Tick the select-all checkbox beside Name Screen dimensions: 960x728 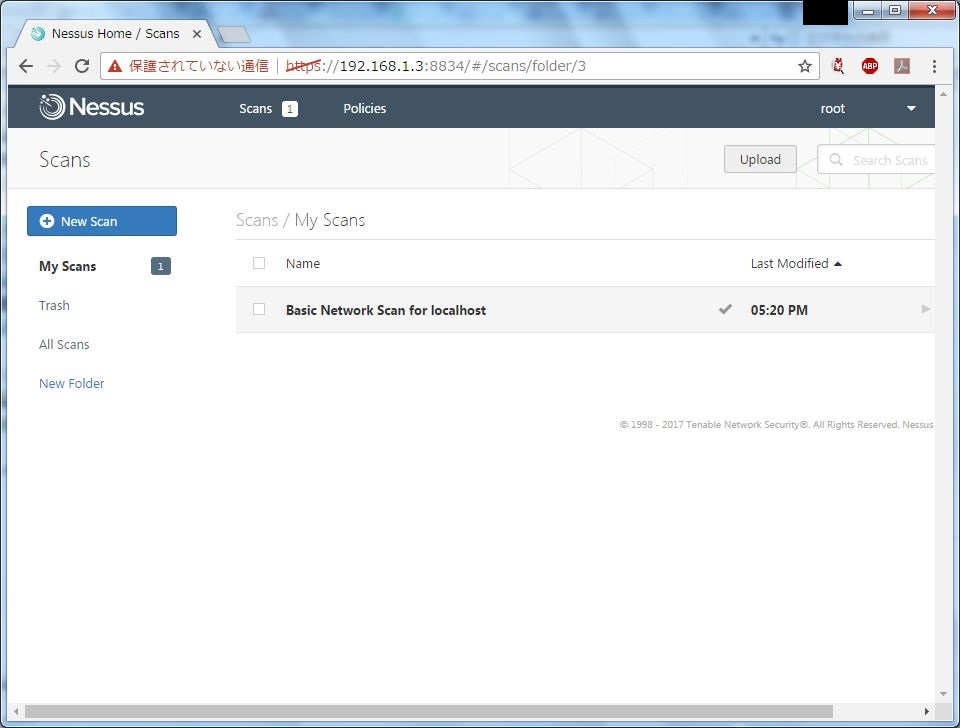(259, 263)
